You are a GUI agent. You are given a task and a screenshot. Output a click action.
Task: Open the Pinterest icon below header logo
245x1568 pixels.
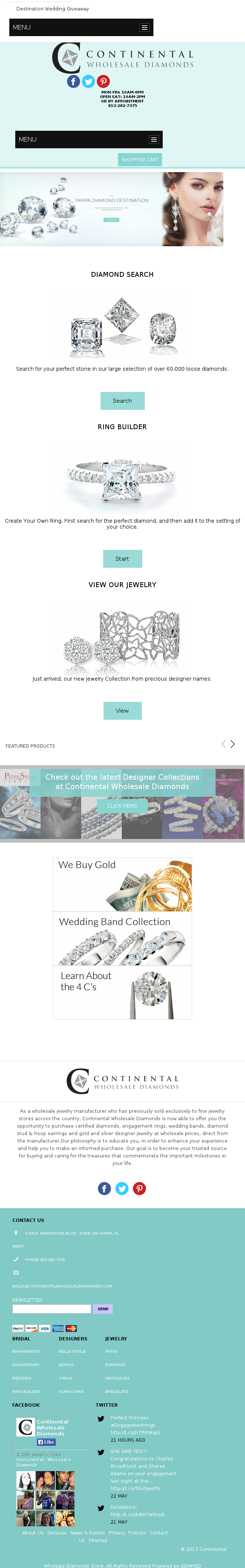[104, 81]
